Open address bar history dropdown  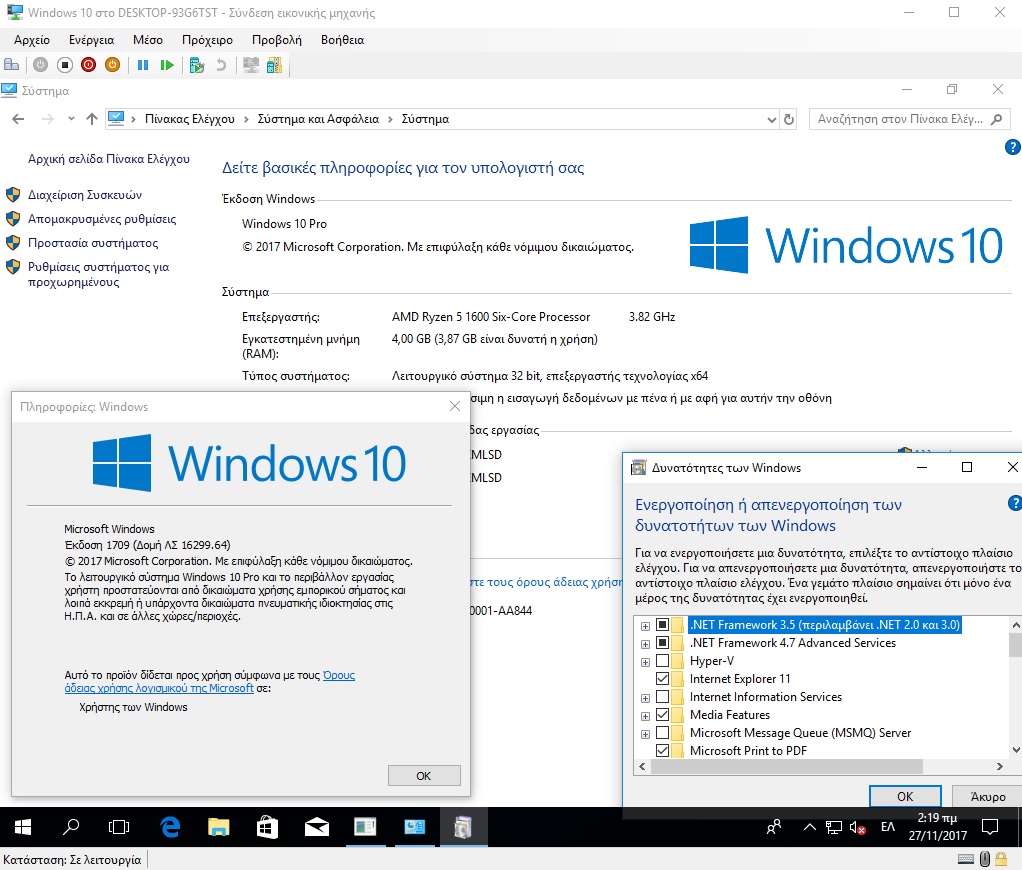772,119
